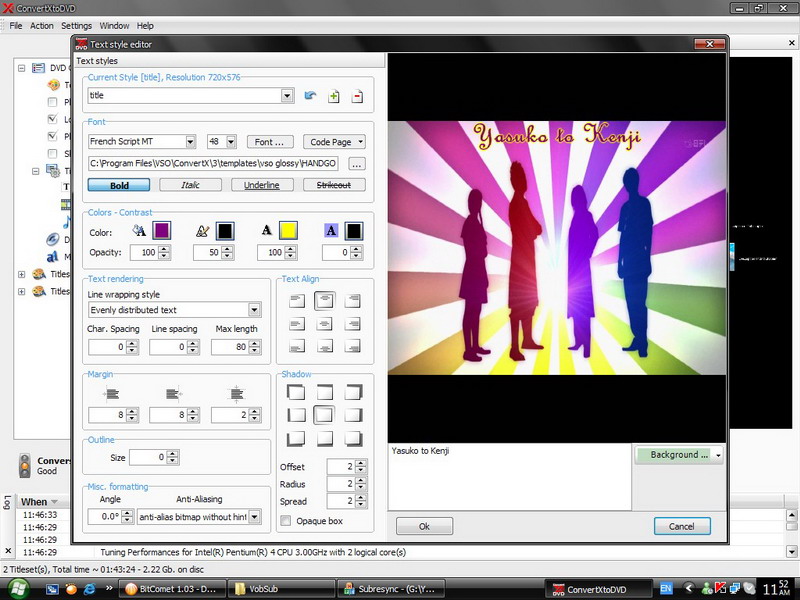The height and width of the screenshot is (600, 800).
Task: Open the Anti-Aliasing mode dropdown
Action: coord(255,517)
